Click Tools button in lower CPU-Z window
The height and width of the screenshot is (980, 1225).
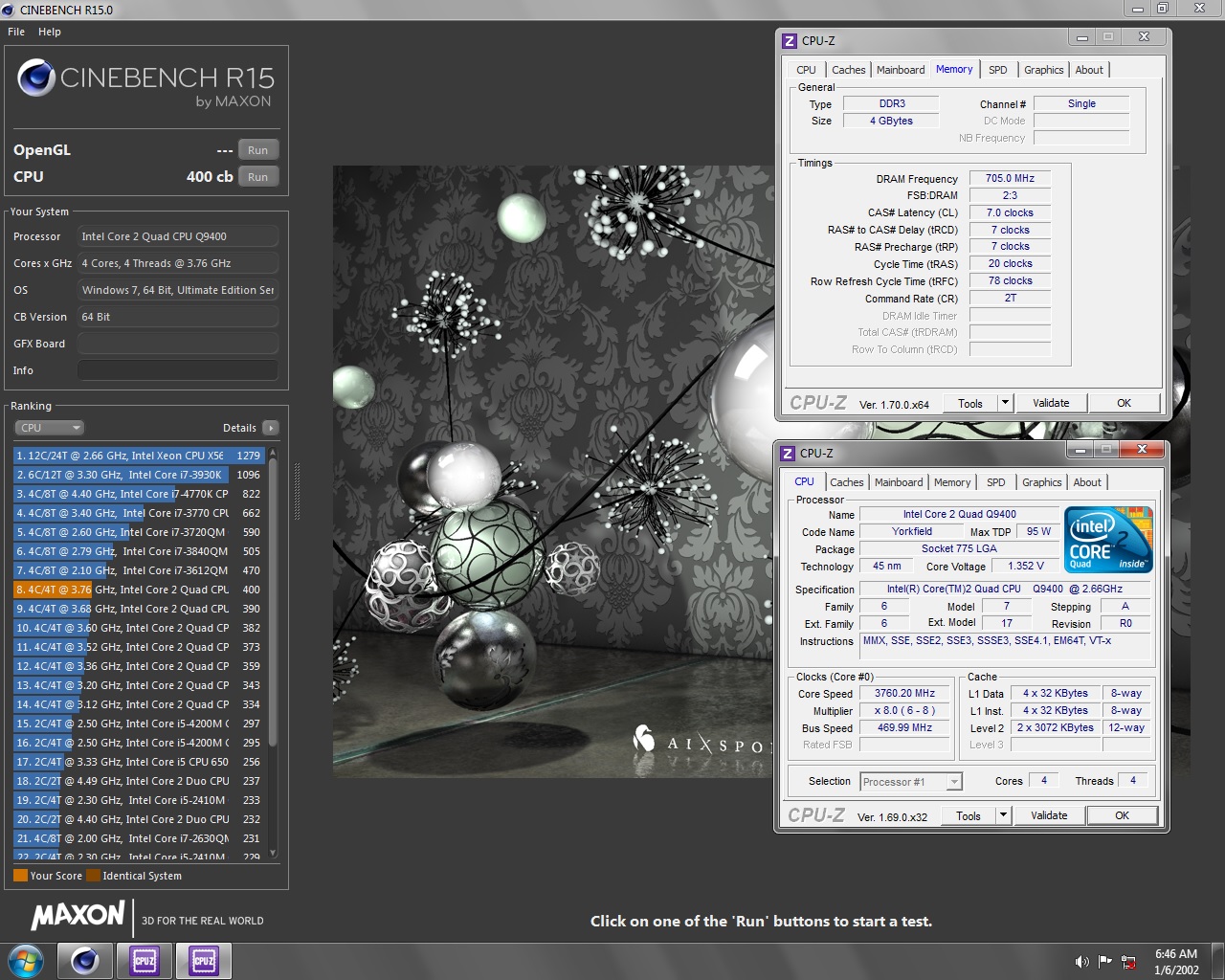[969, 816]
